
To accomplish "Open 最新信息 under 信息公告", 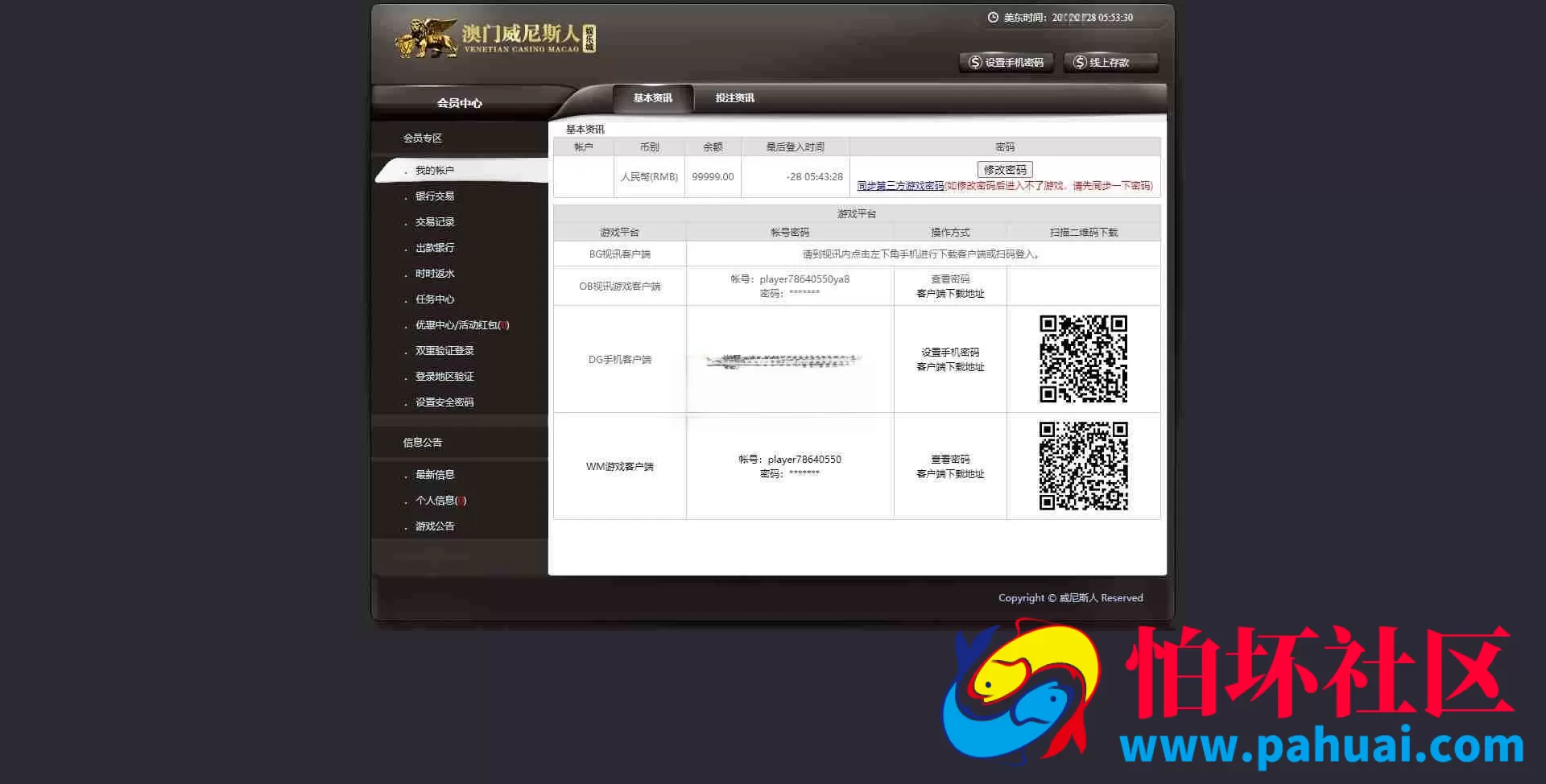I will [435, 475].
